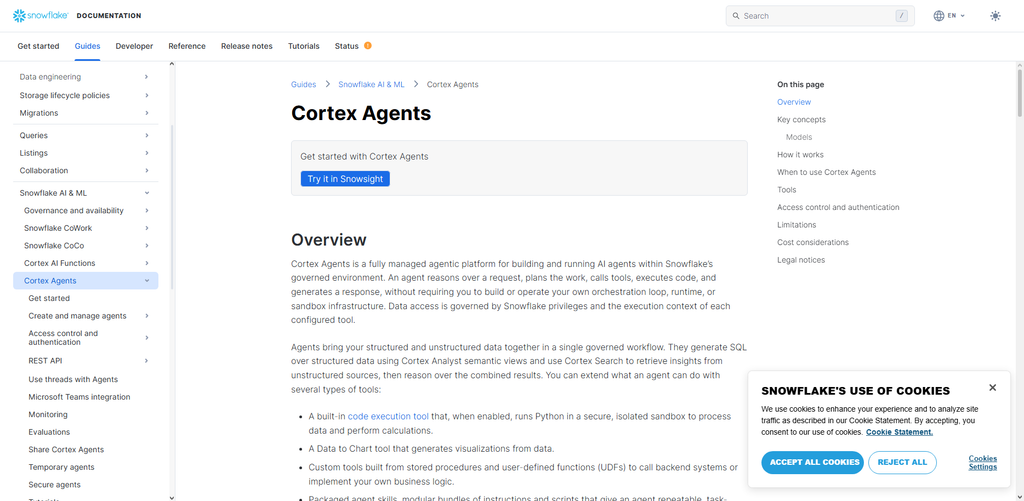
Task: Expand the Create and manage agents chevron
Action: pyautogui.click(x=147, y=315)
